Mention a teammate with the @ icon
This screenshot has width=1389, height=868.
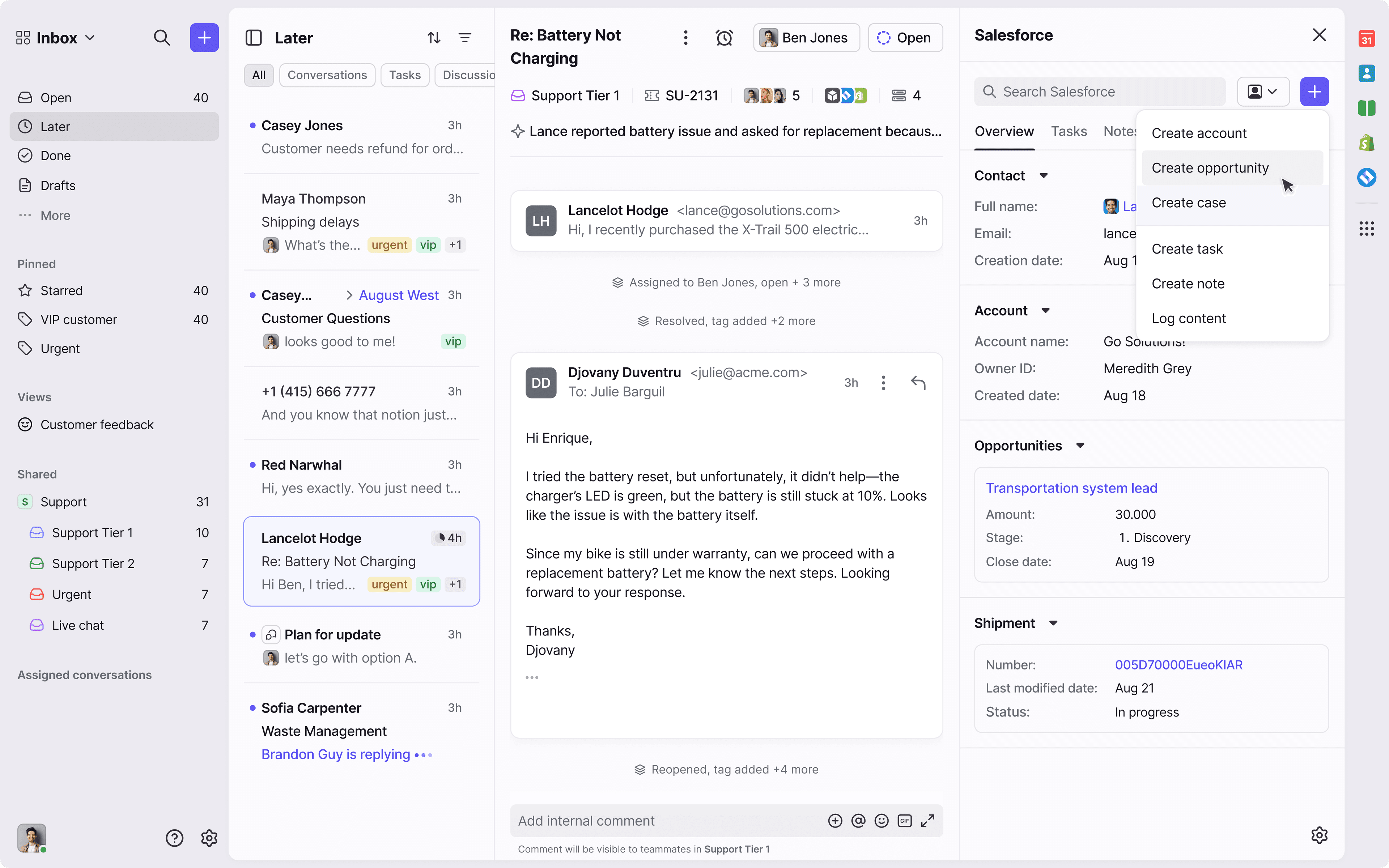(x=858, y=820)
